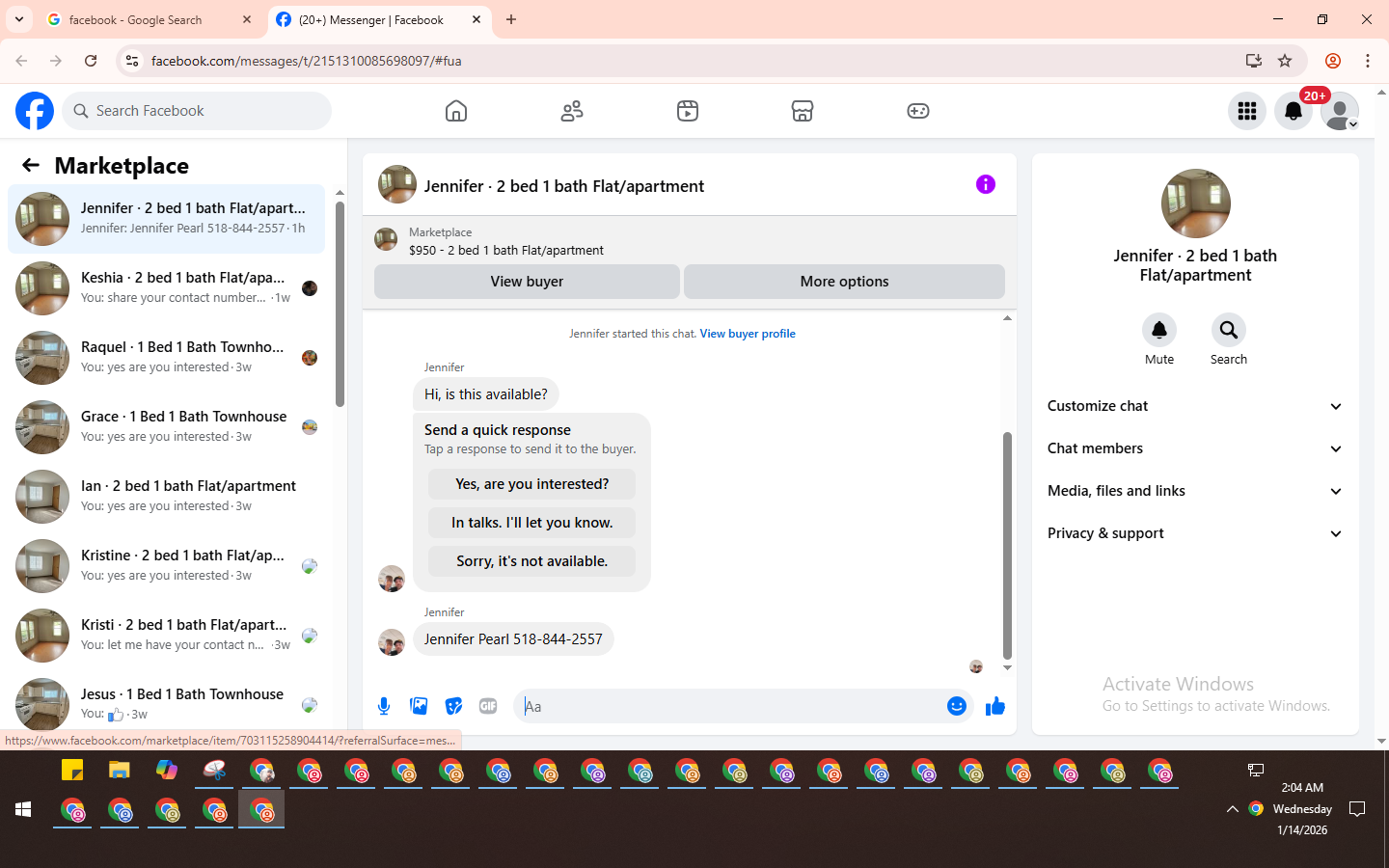Open $950 2 bed 1 bath listing
This screenshot has width=1389, height=868.
[x=506, y=250]
